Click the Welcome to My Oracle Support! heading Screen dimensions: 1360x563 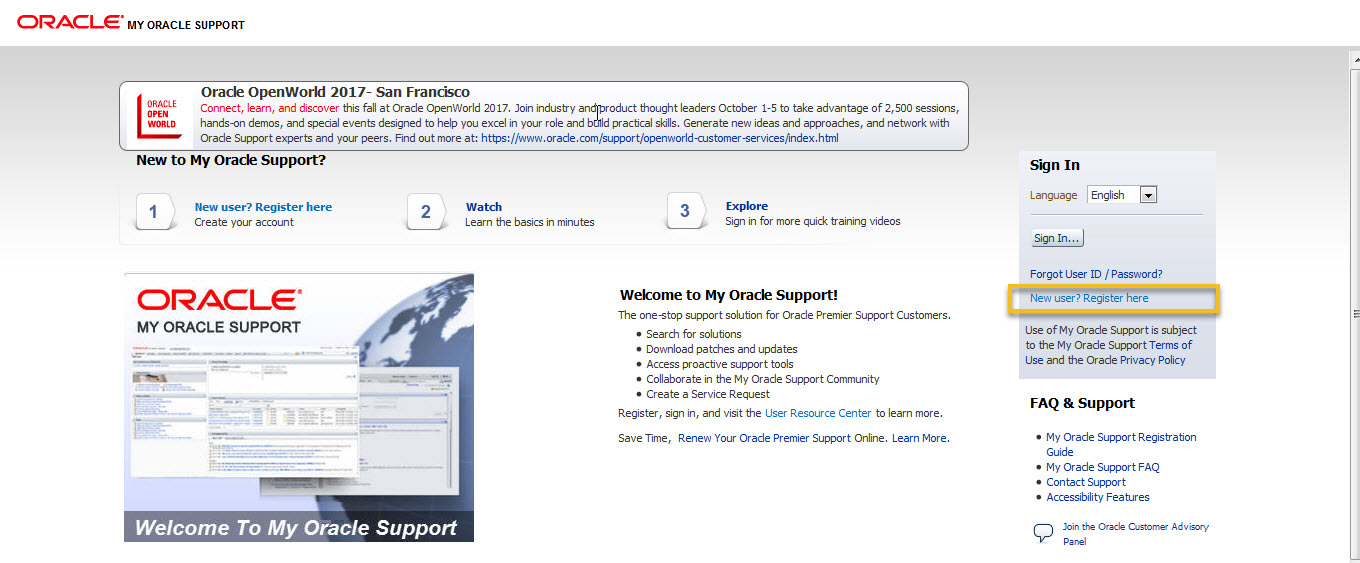729,295
